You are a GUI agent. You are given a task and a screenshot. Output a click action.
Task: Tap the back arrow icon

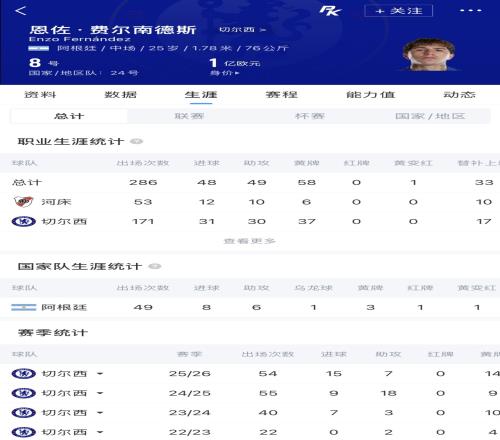point(21,11)
